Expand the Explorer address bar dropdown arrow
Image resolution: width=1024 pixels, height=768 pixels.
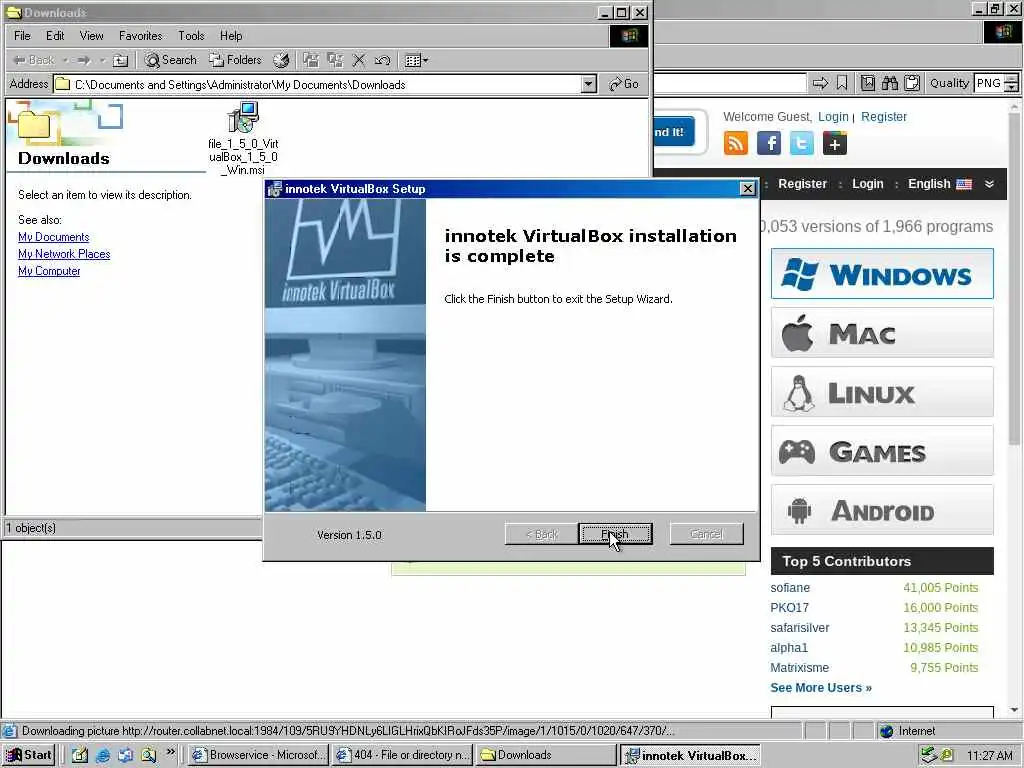click(x=588, y=84)
